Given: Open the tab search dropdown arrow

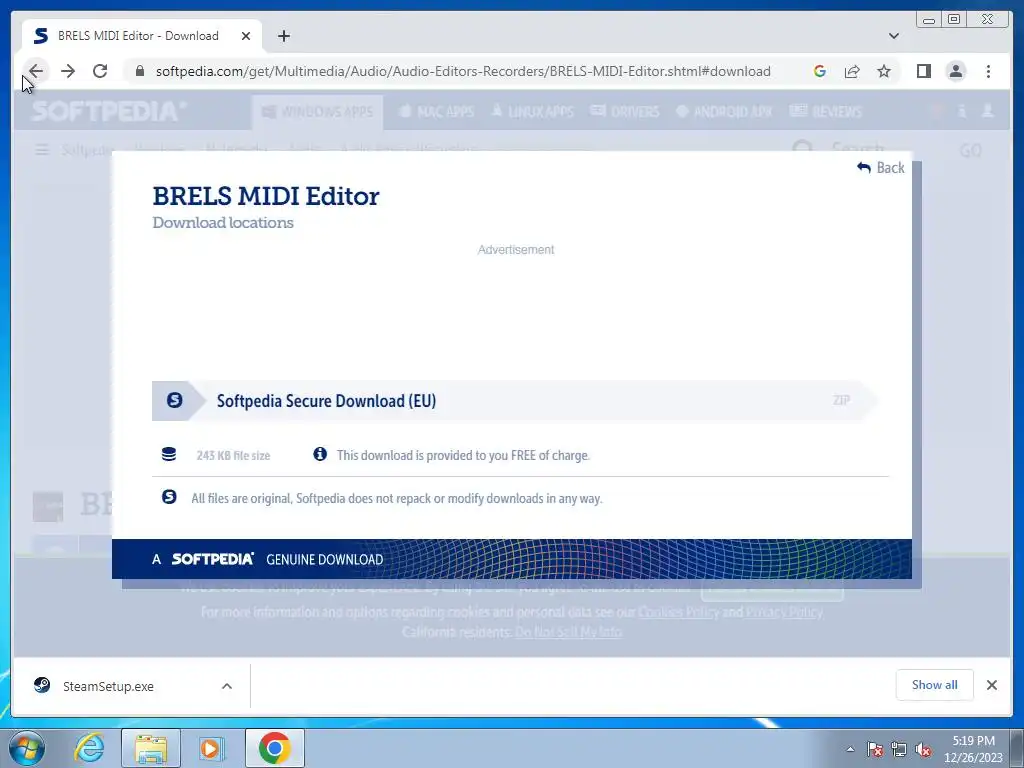Looking at the screenshot, I should 893,36.
